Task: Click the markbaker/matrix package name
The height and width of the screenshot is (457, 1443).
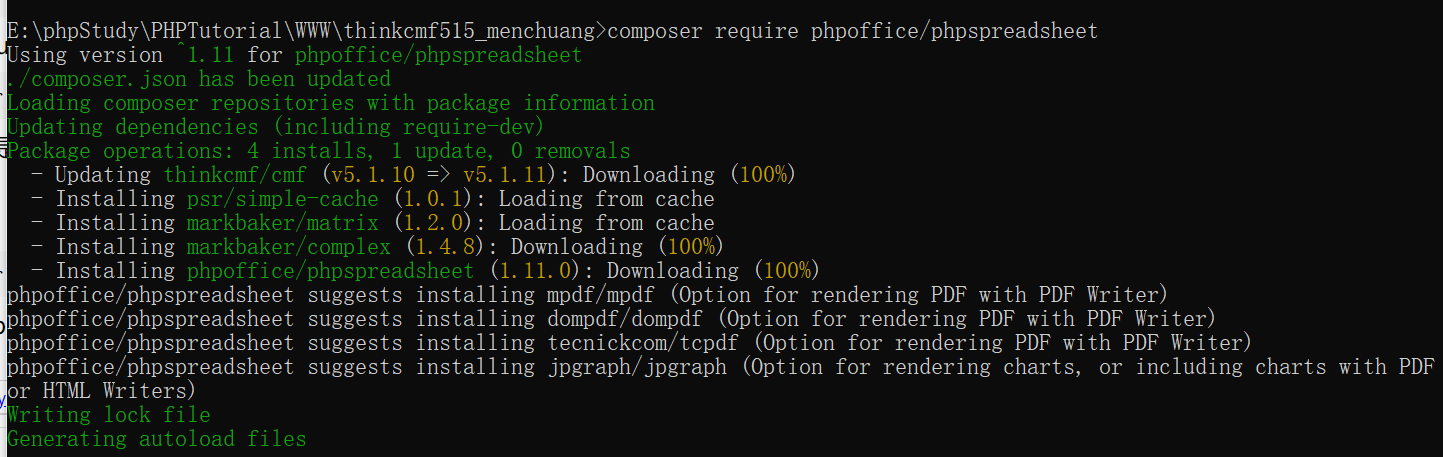Action: click(x=282, y=223)
